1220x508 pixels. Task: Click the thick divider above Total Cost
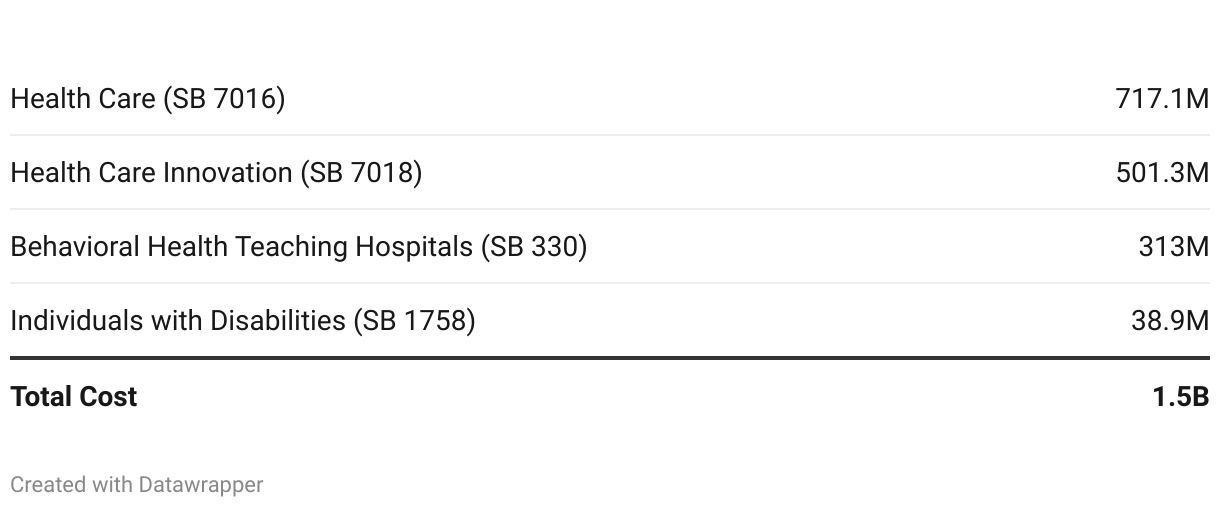coord(610,358)
